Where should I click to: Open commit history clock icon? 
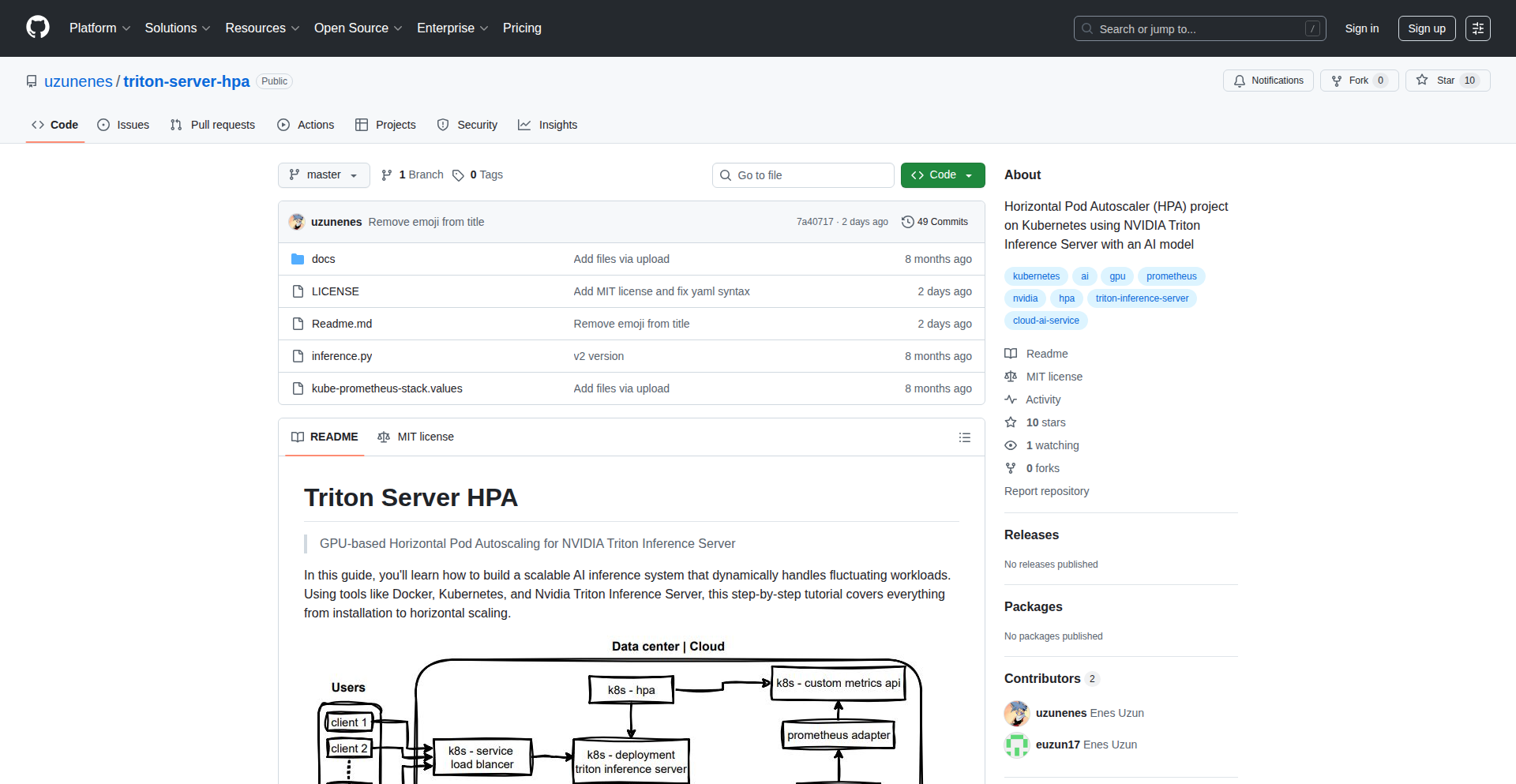pyautogui.click(x=907, y=222)
